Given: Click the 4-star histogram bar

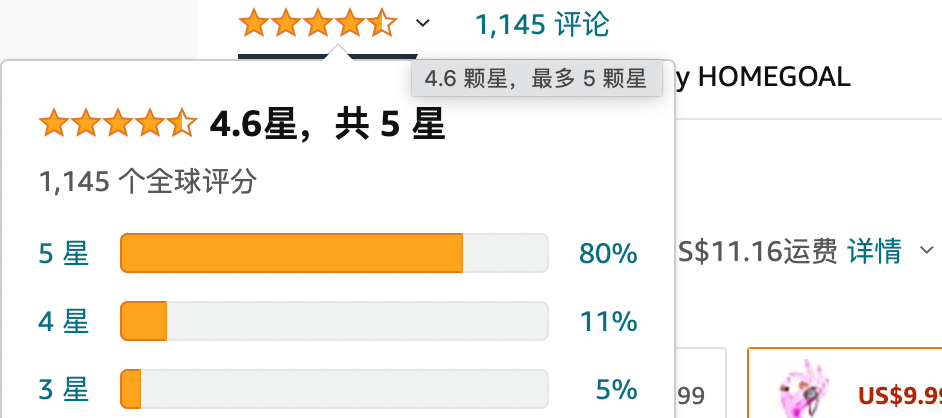Looking at the screenshot, I should point(334,321).
